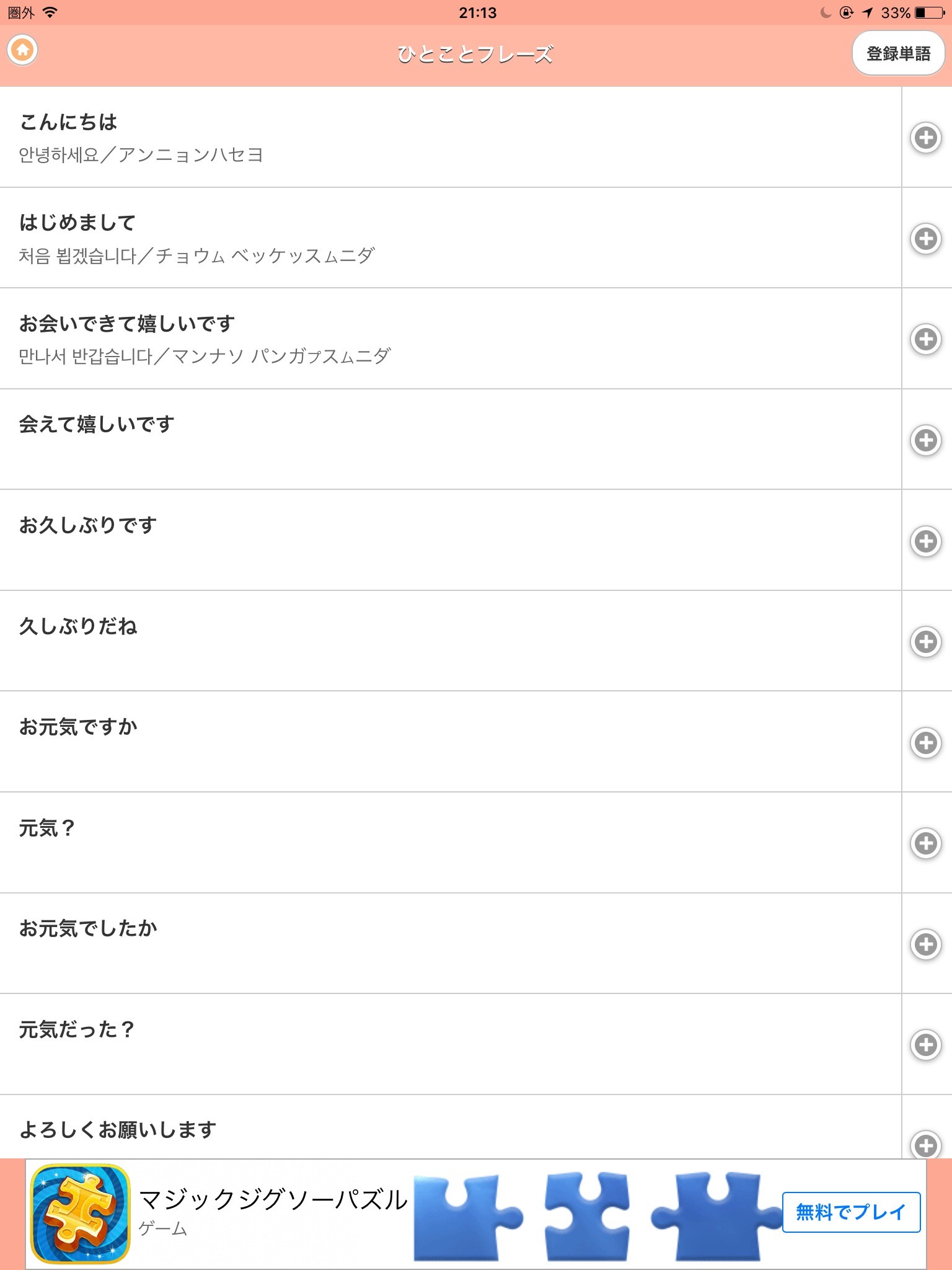Viewport: 952px width, 1270px height.
Task: Tap 無料でプレイ ad button
Action: [850, 1212]
